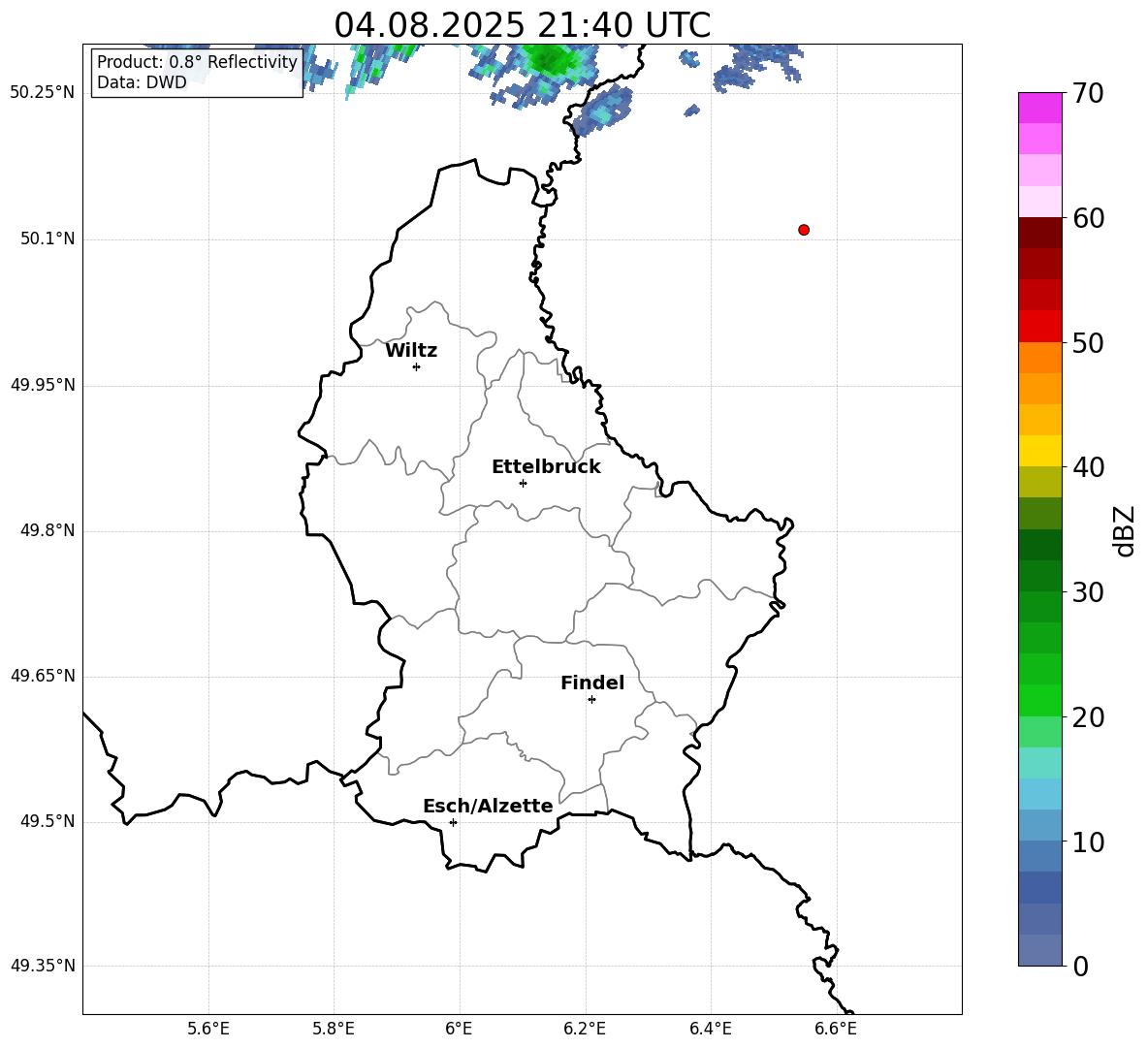Click the 6.6°E longitude label
This screenshot has width=1148, height=1048.
point(836,1029)
